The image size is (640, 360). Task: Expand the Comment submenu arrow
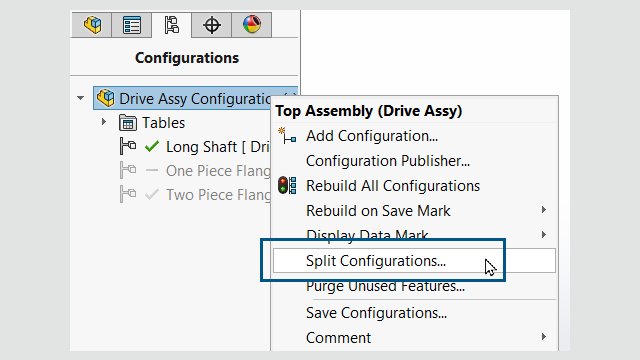(x=544, y=337)
